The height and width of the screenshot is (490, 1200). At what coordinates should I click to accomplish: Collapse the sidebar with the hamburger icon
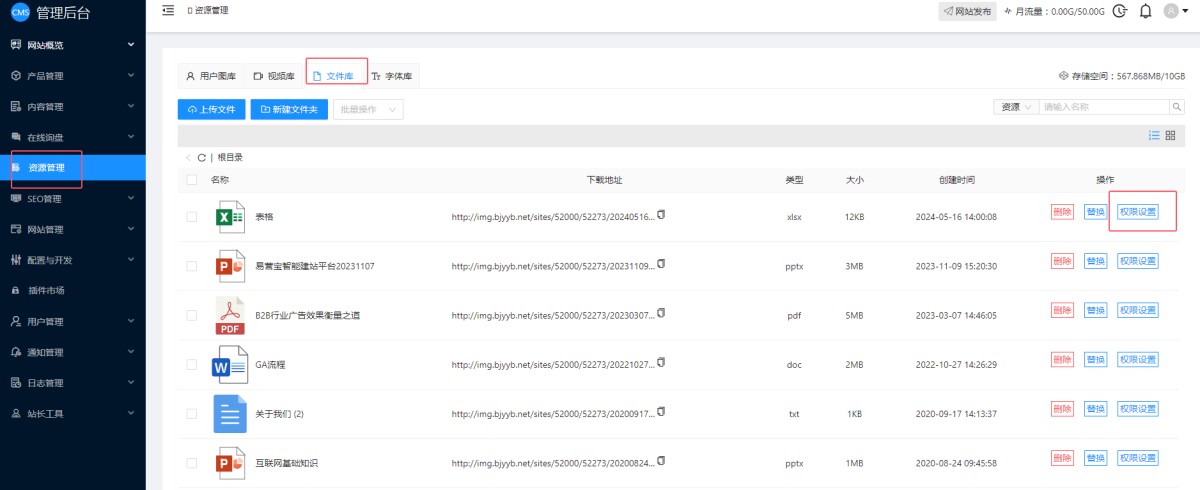tap(168, 10)
